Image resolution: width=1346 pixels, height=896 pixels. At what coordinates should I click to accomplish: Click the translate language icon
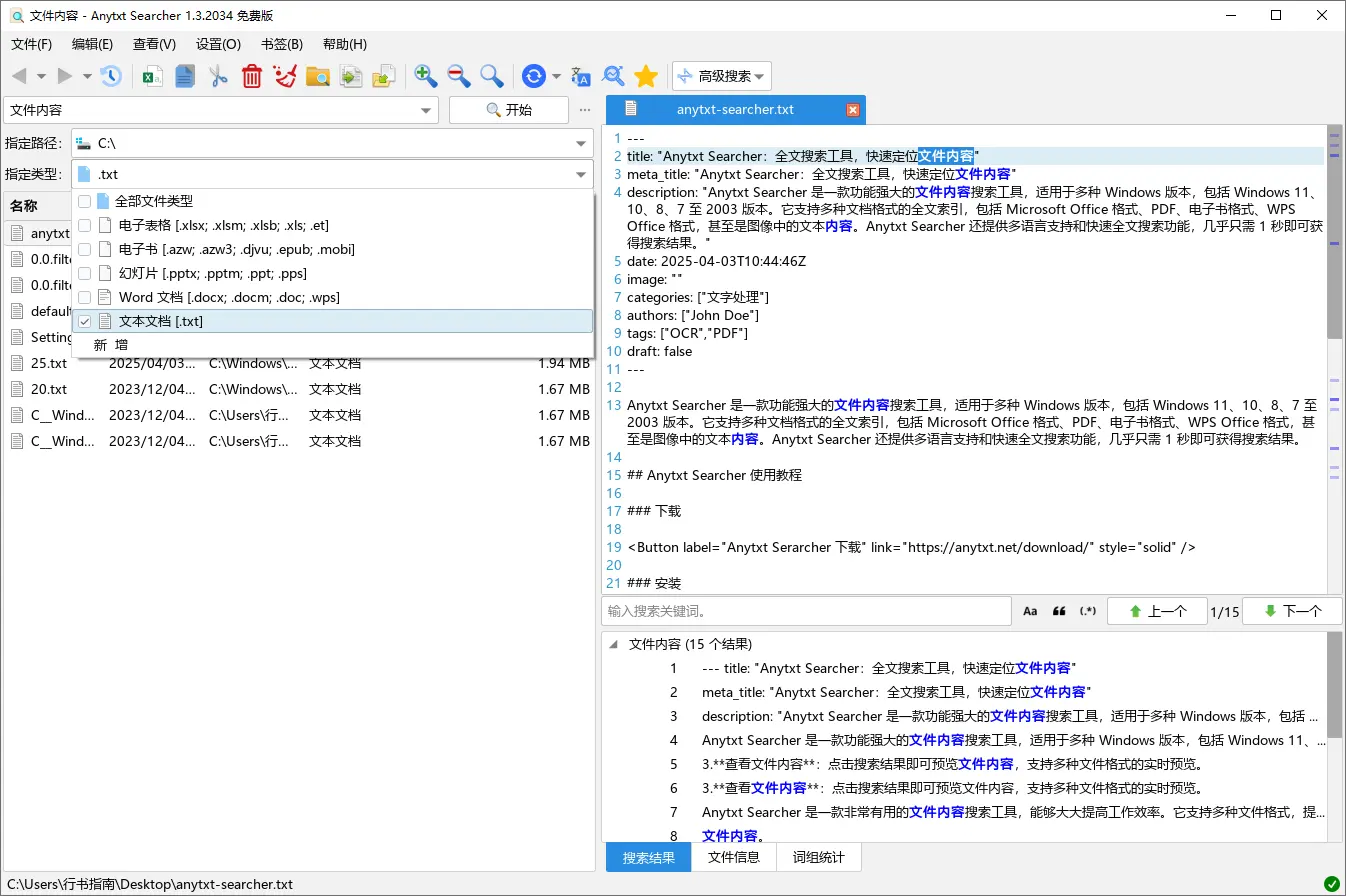point(581,76)
